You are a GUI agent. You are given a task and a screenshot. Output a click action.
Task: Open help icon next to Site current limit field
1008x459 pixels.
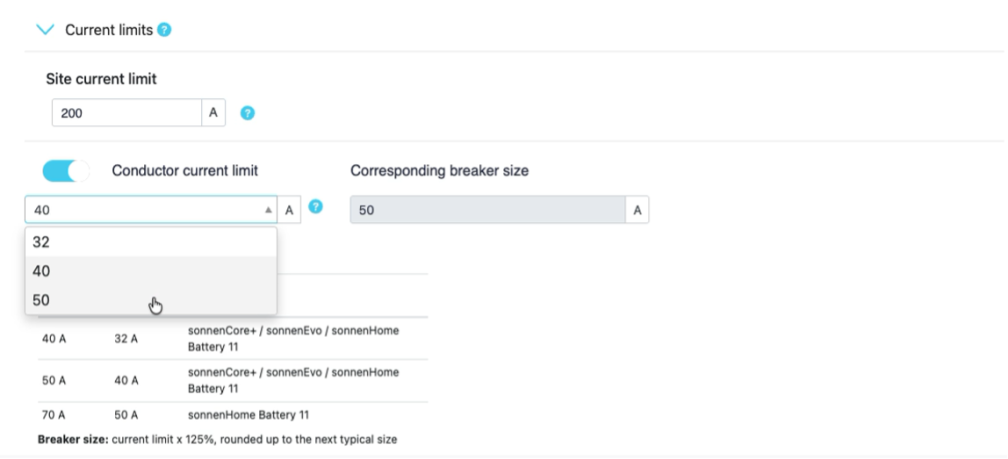pos(245,114)
